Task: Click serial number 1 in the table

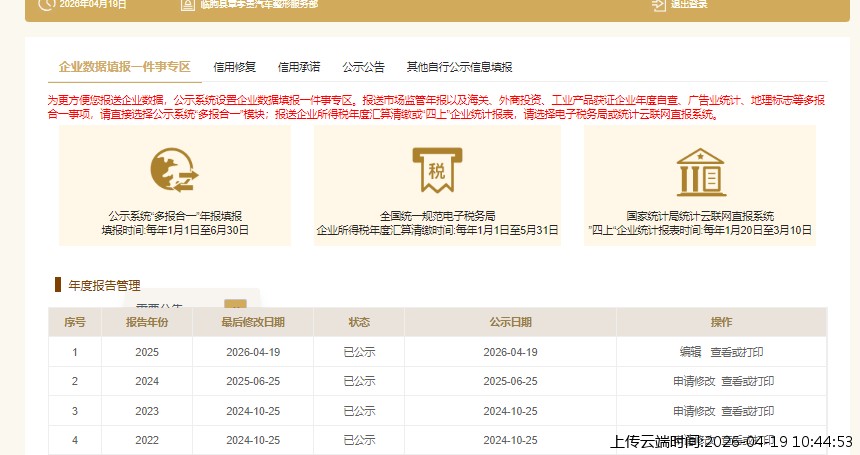Action: point(75,352)
